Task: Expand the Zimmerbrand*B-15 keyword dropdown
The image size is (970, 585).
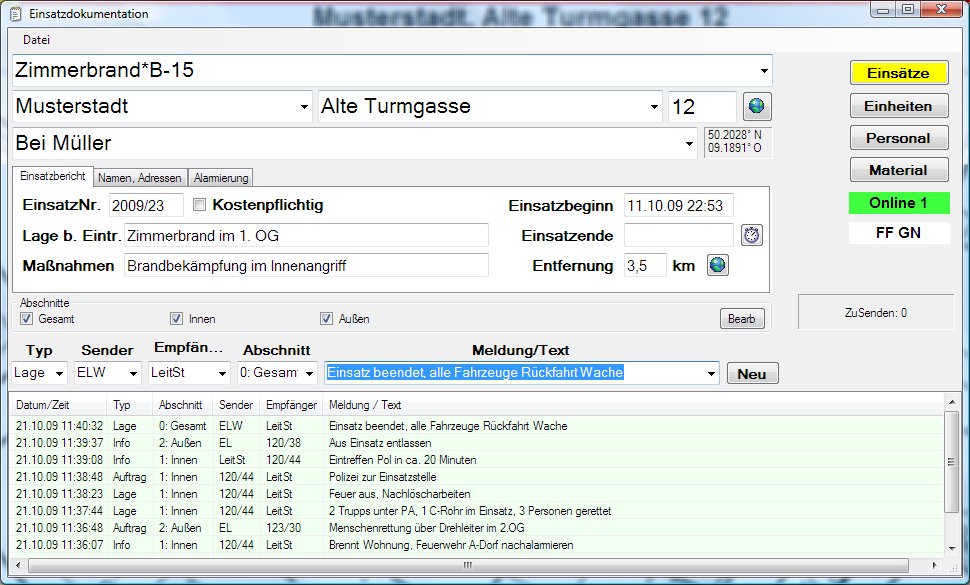Action: pos(764,71)
